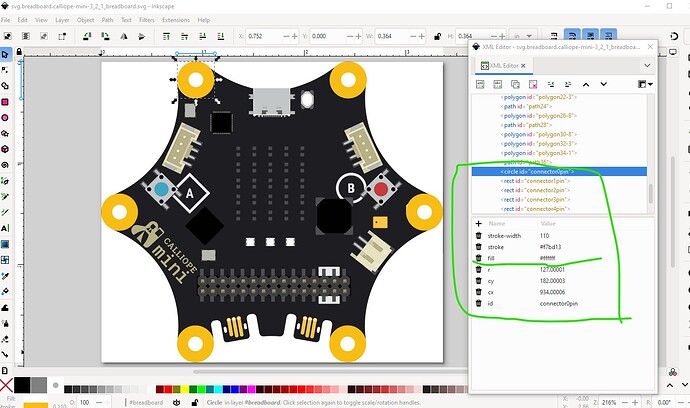Delete node icon in XML Editor
This screenshot has width=690, height=408.
pos(533,84)
